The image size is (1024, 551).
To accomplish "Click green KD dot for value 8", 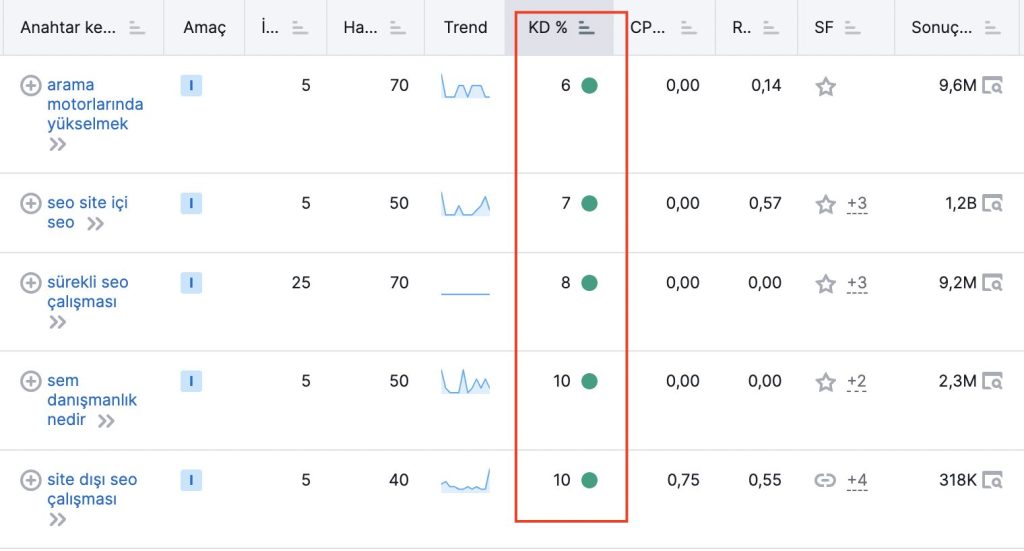I will coord(589,283).
